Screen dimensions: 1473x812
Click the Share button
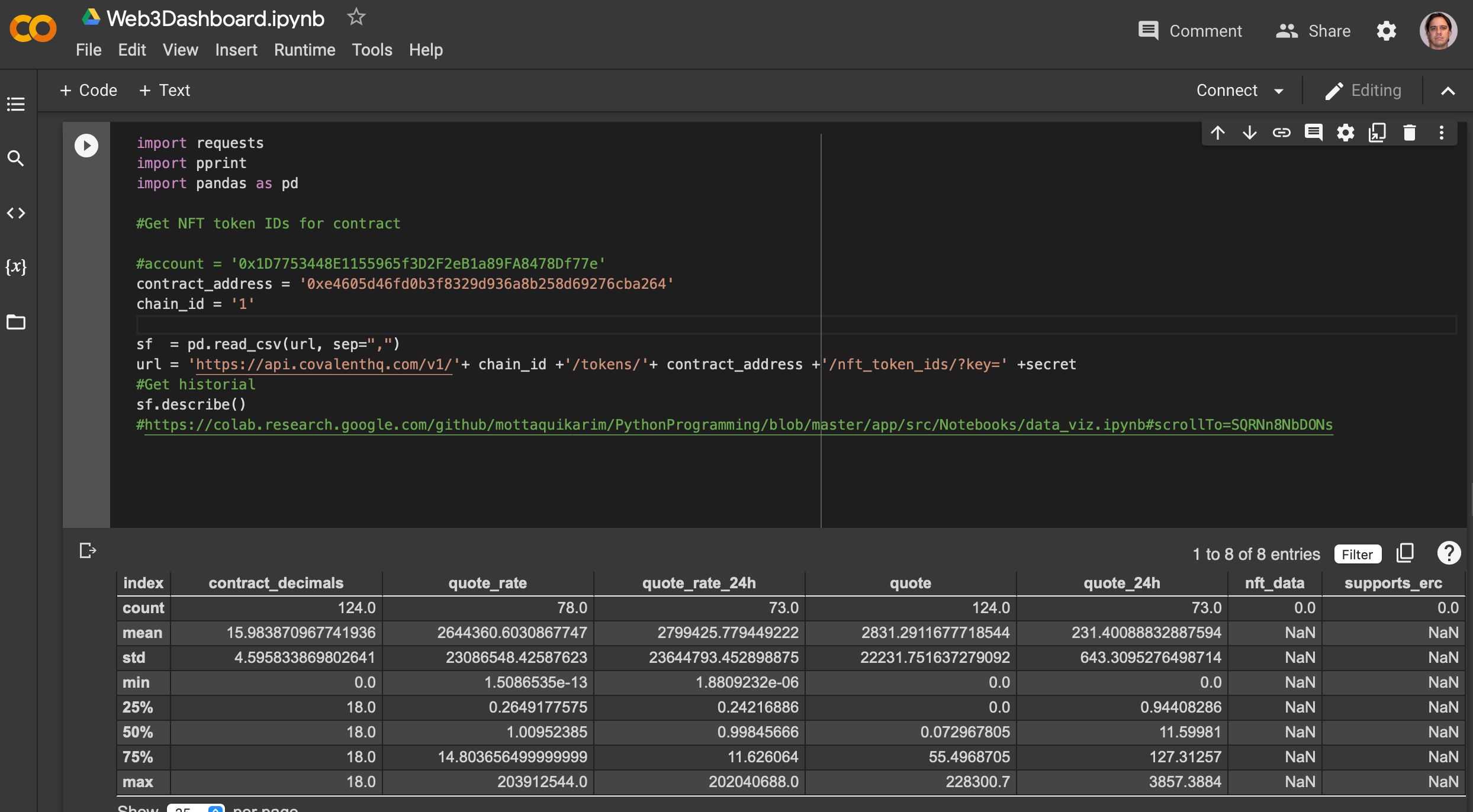[x=1313, y=31]
